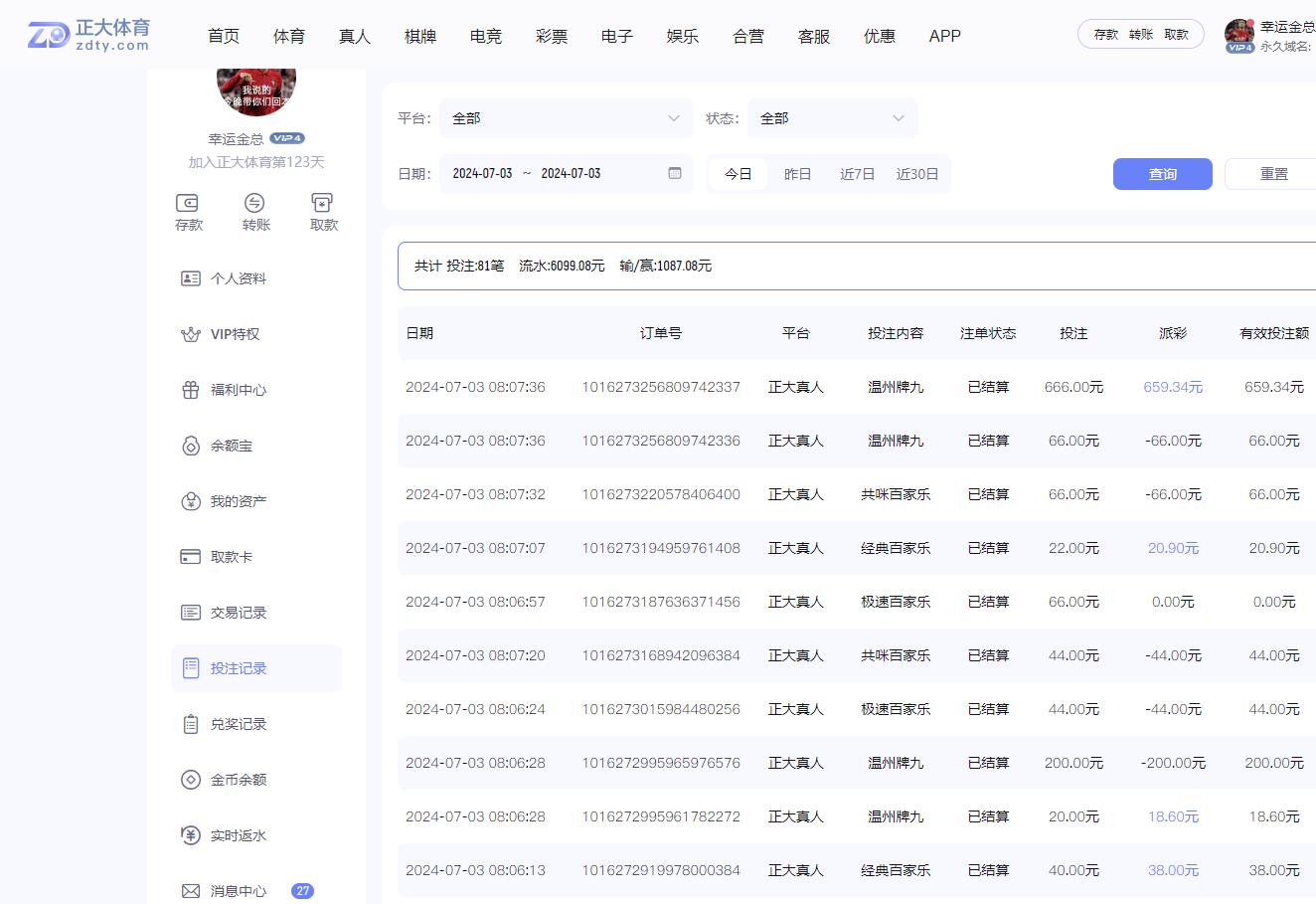
Task: Open the 真人 top navigation menu
Action: (x=355, y=36)
